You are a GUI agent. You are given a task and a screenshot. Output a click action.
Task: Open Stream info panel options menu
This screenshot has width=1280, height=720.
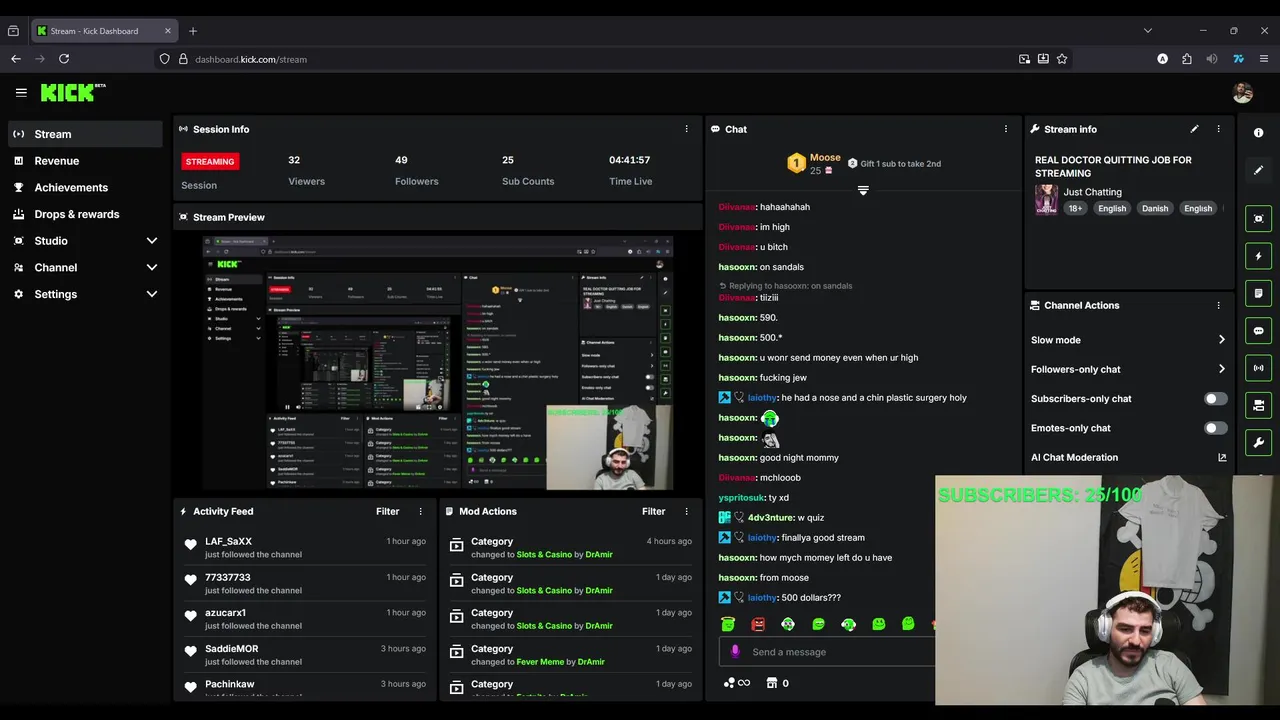click(x=1218, y=129)
